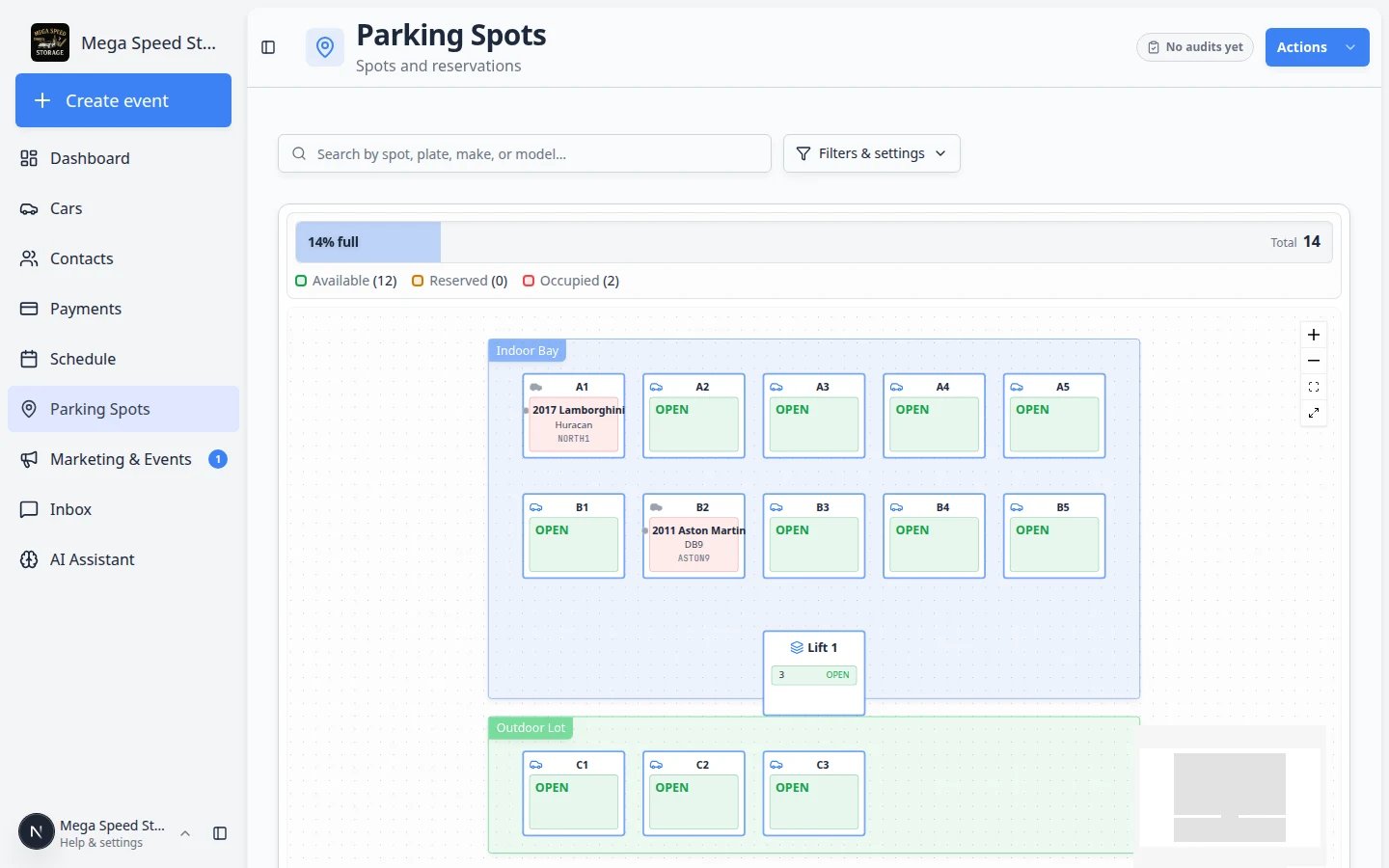The image size is (1389, 868).
Task: Click the Lift 1 level 3 OPEN slot
Action: pos(814,675)
